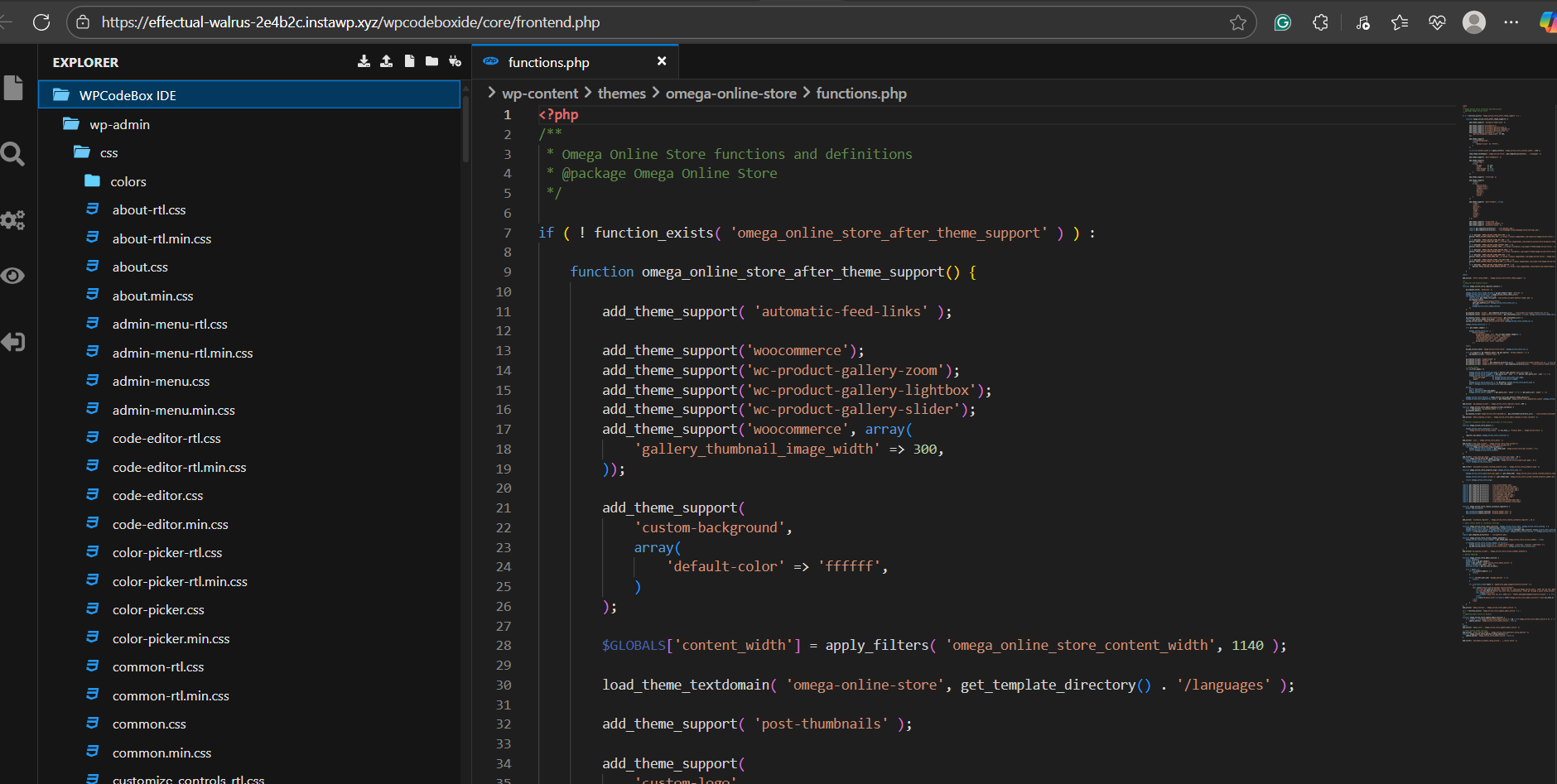This screenshot has width=1557, height=784.
Task: Create a new file with the file icon
Action: (x=409, y=61)
